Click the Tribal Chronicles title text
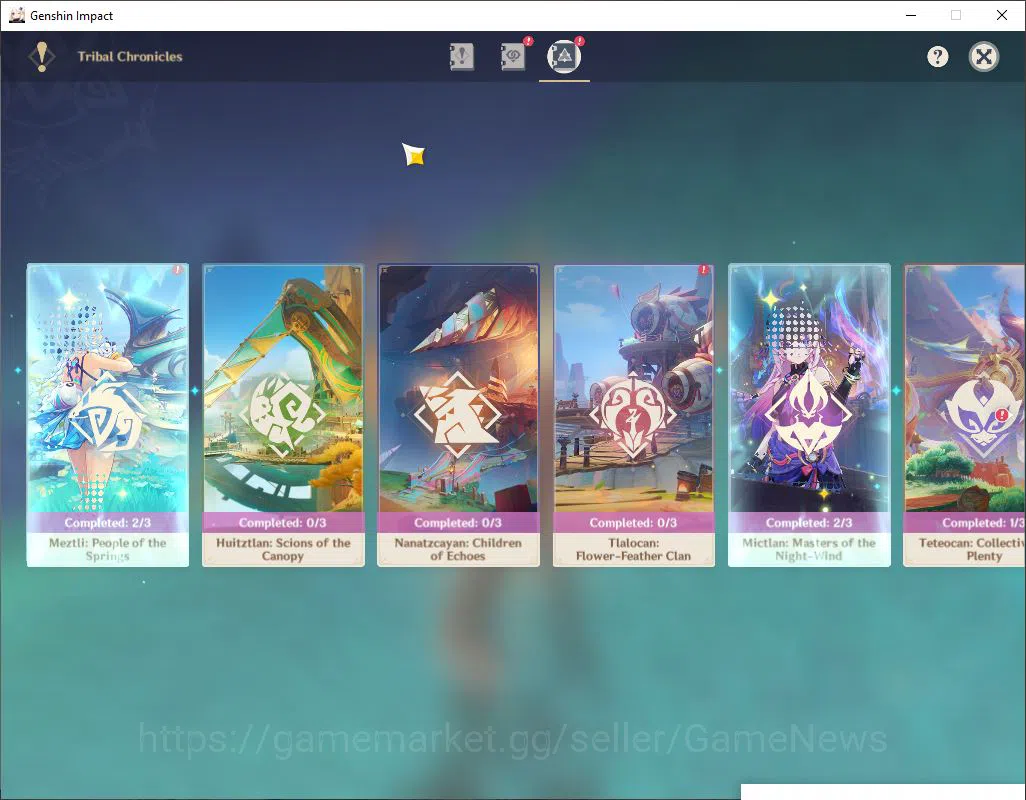This screenshot has height=800, width=1026. [x=130, y=57]
